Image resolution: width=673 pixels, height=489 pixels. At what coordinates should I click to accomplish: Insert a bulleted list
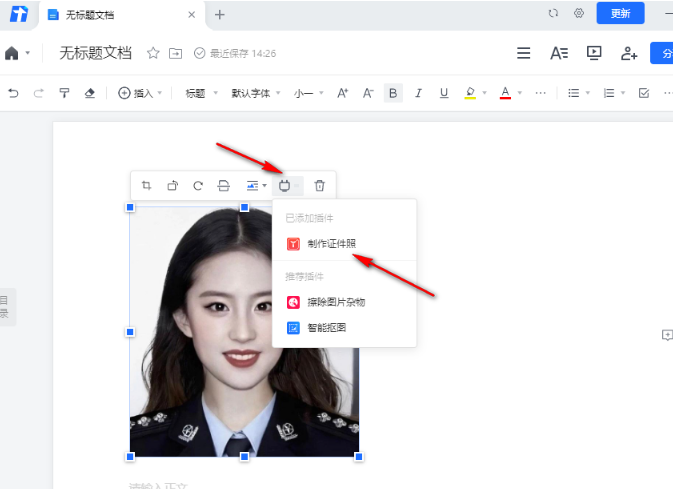[573, 93]
